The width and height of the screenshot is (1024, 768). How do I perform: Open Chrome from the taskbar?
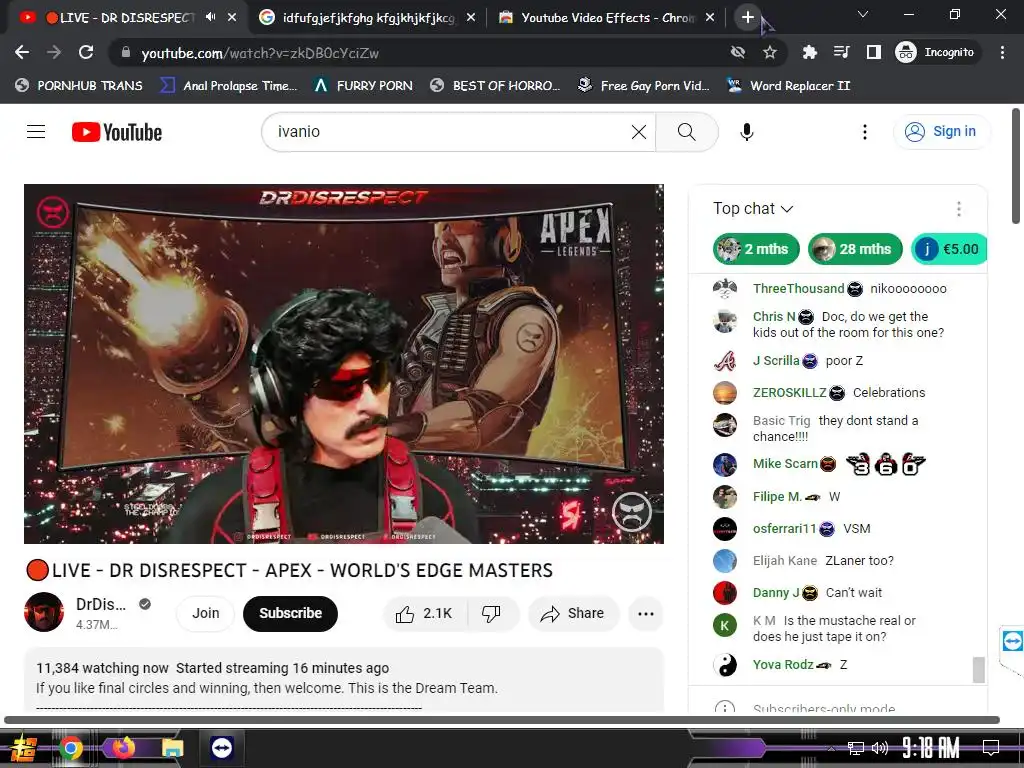click(x=71, y=748)
